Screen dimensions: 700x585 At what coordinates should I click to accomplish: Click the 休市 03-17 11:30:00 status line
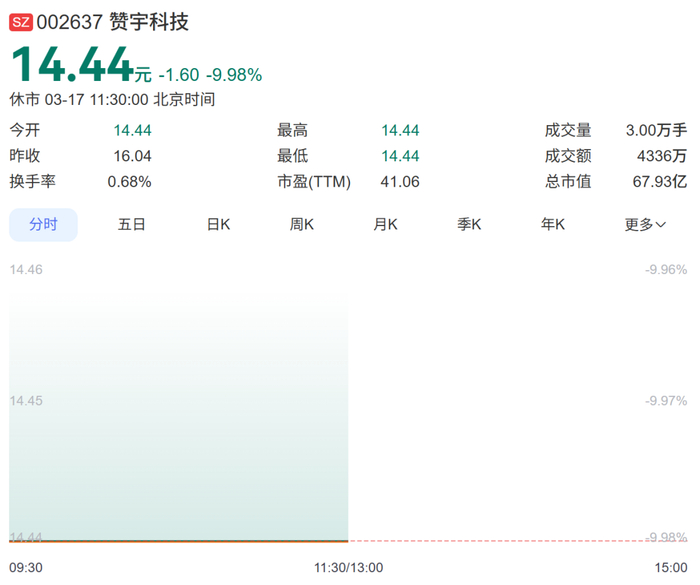(x=112, y=100)
